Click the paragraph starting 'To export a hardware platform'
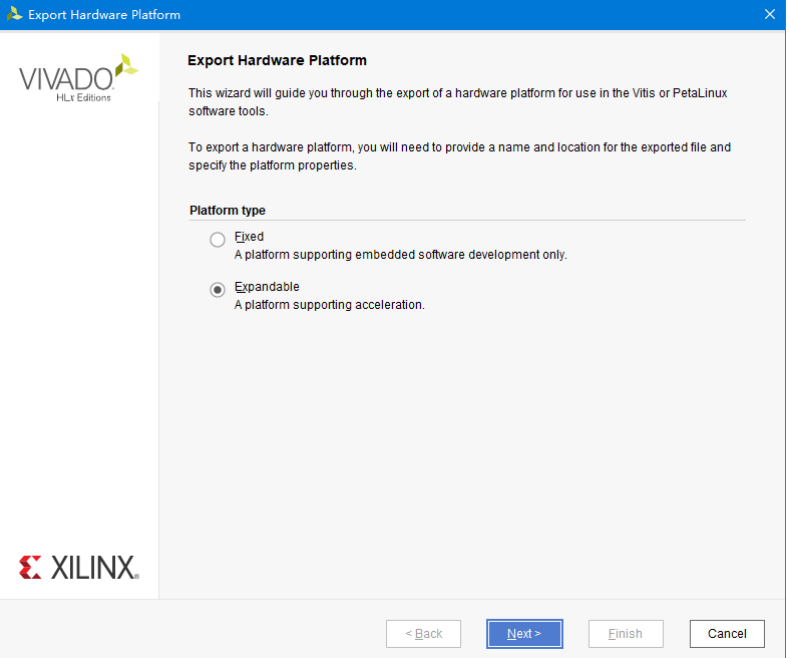The width and height of the screenshot is (789, 658). coord(459,156)
